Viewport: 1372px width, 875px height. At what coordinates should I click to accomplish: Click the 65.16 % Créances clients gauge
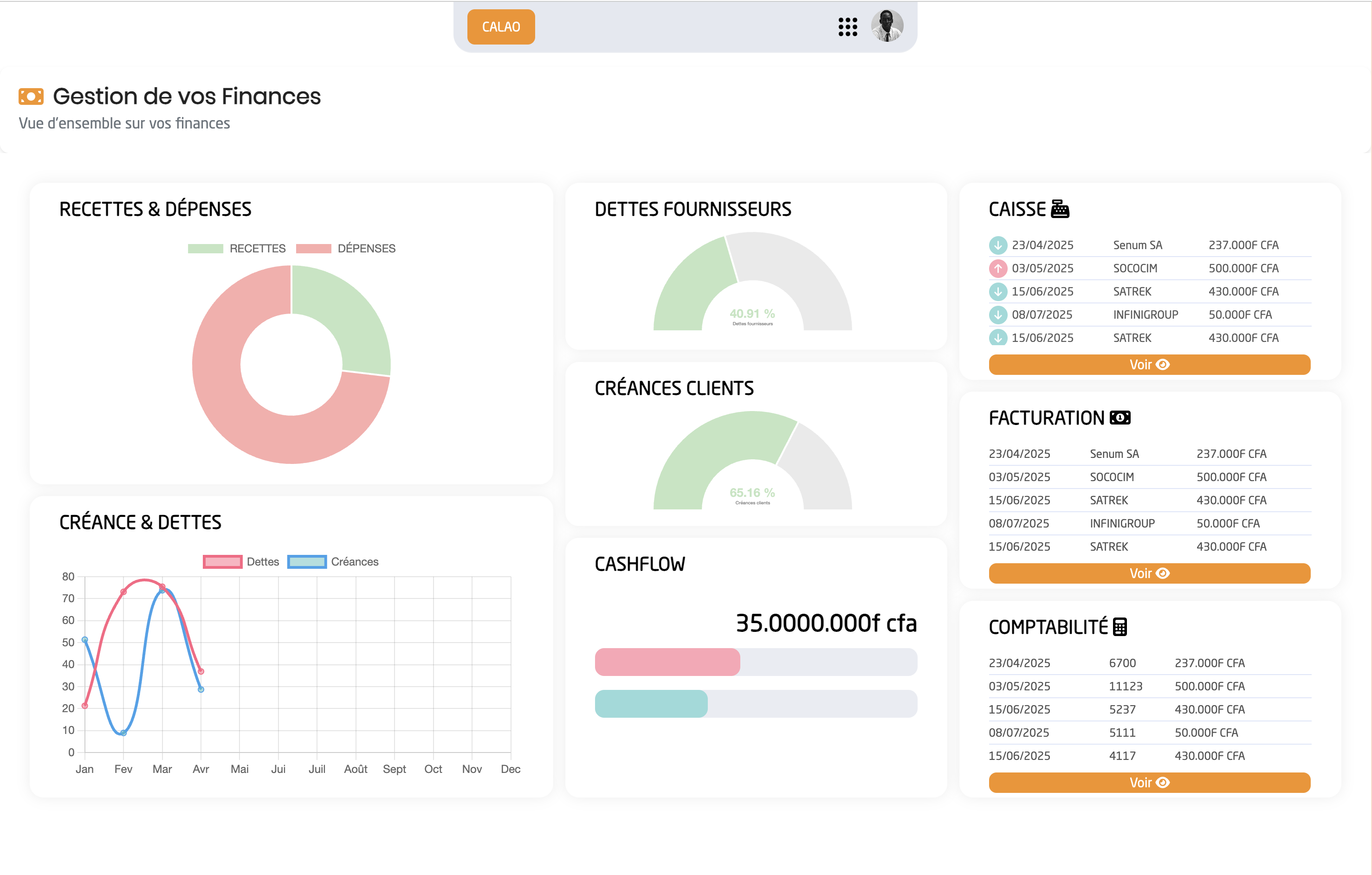click(x=752, y=460)
